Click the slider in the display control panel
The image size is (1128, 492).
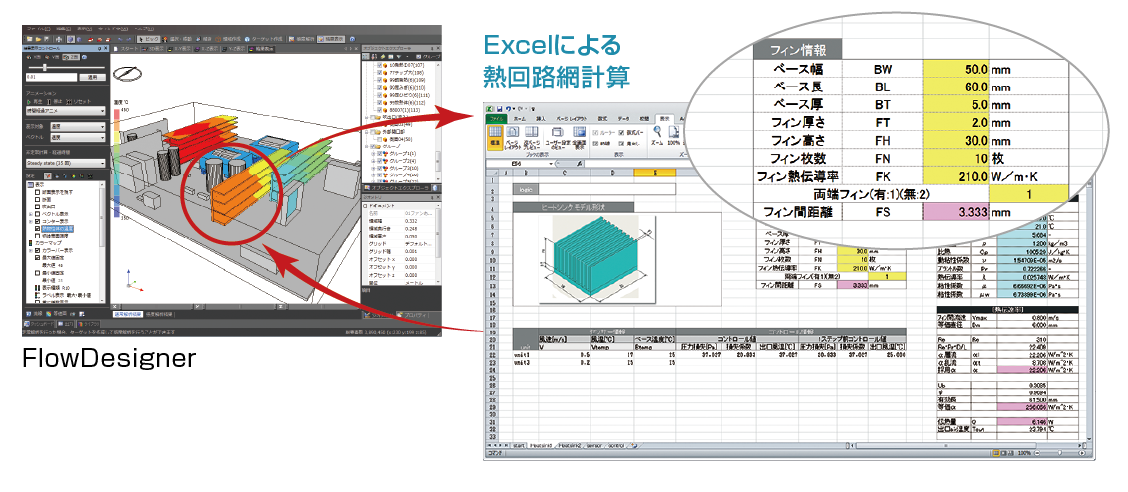coord(66,67)
